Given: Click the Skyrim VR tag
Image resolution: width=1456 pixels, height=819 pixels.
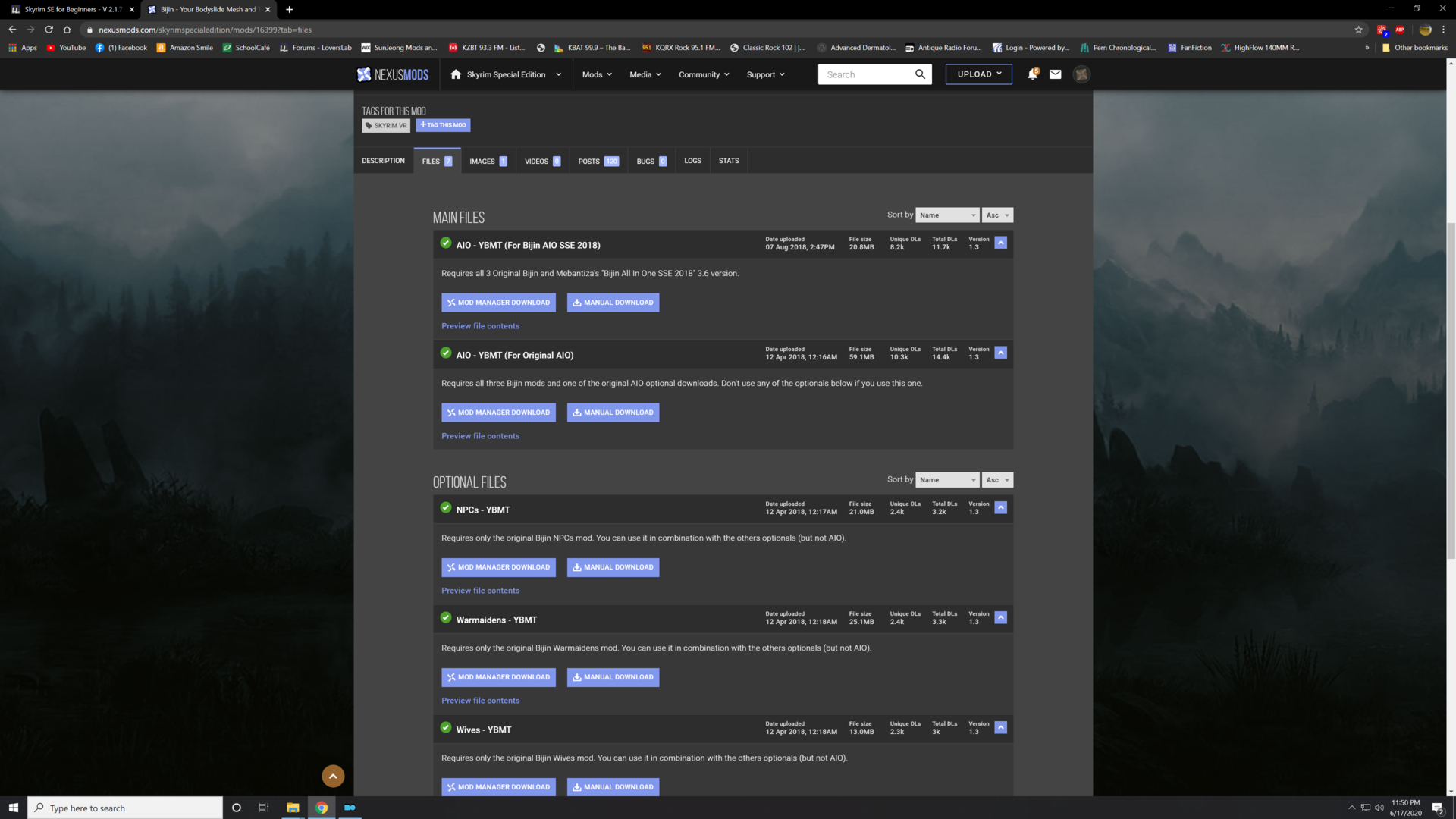Looking at the screenshot, I should [386, 125].
